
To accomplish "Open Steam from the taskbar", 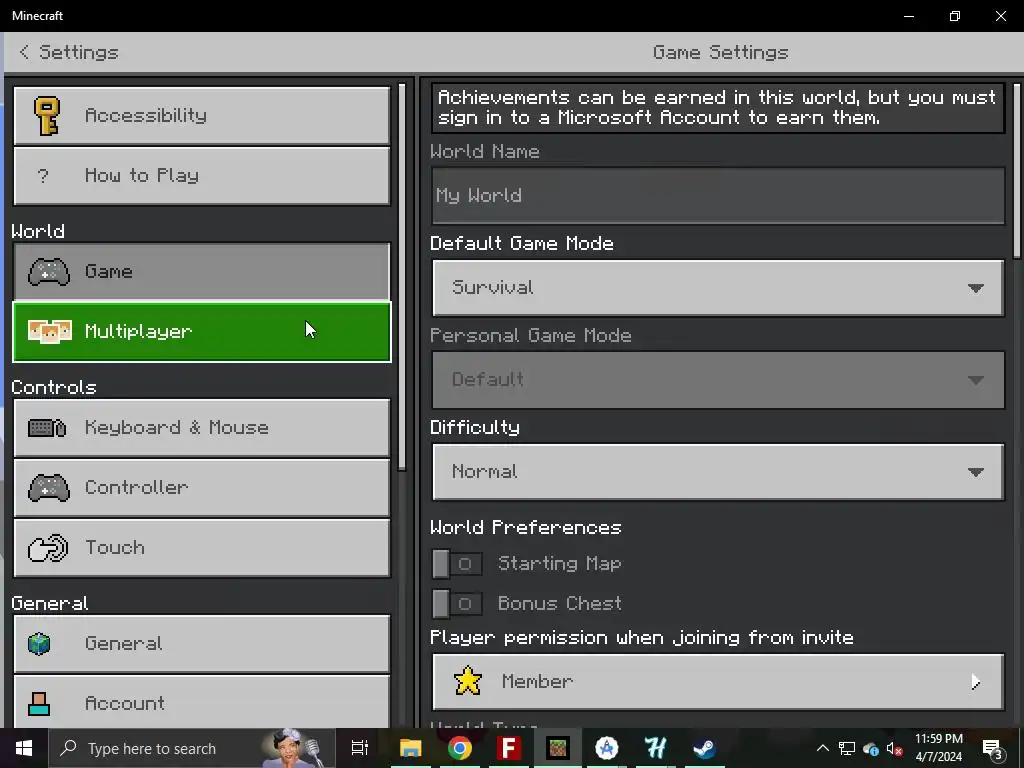I will coord(705,748).
